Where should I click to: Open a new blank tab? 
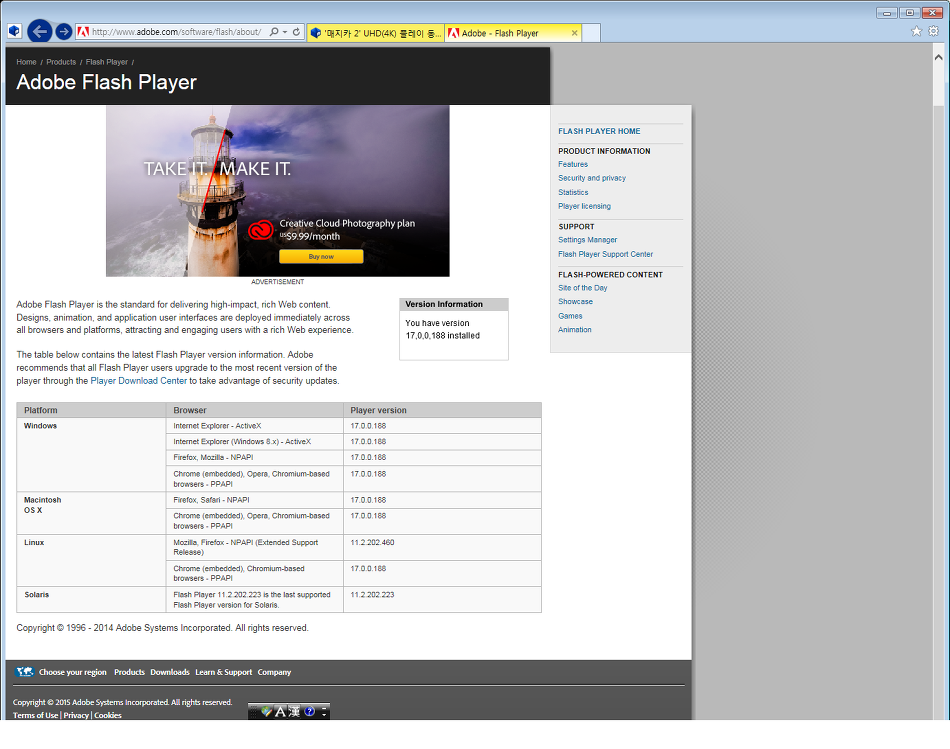pos(591,33)
